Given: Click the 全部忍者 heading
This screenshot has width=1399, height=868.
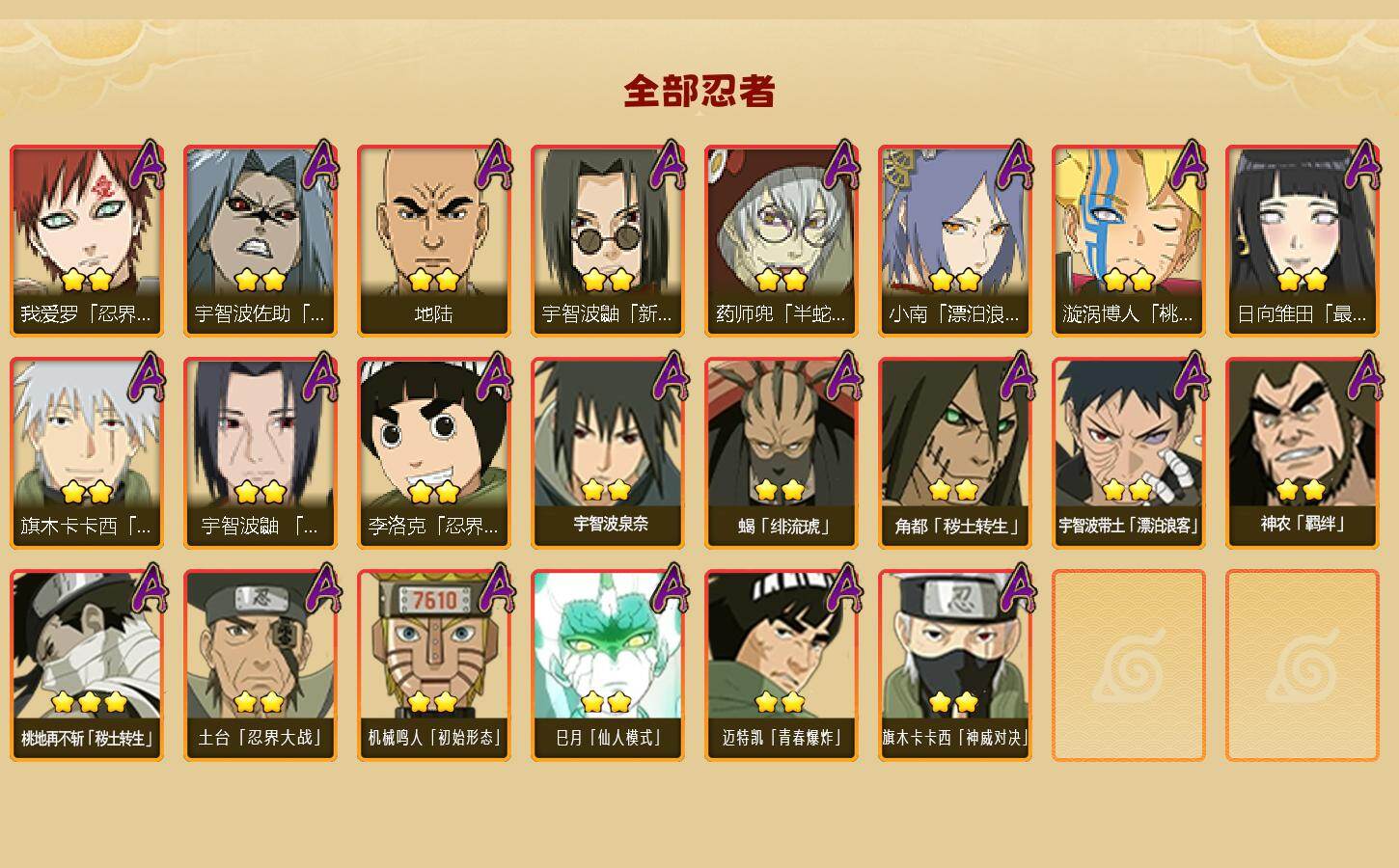Looking at the screenshot, I should coord(699,91).
